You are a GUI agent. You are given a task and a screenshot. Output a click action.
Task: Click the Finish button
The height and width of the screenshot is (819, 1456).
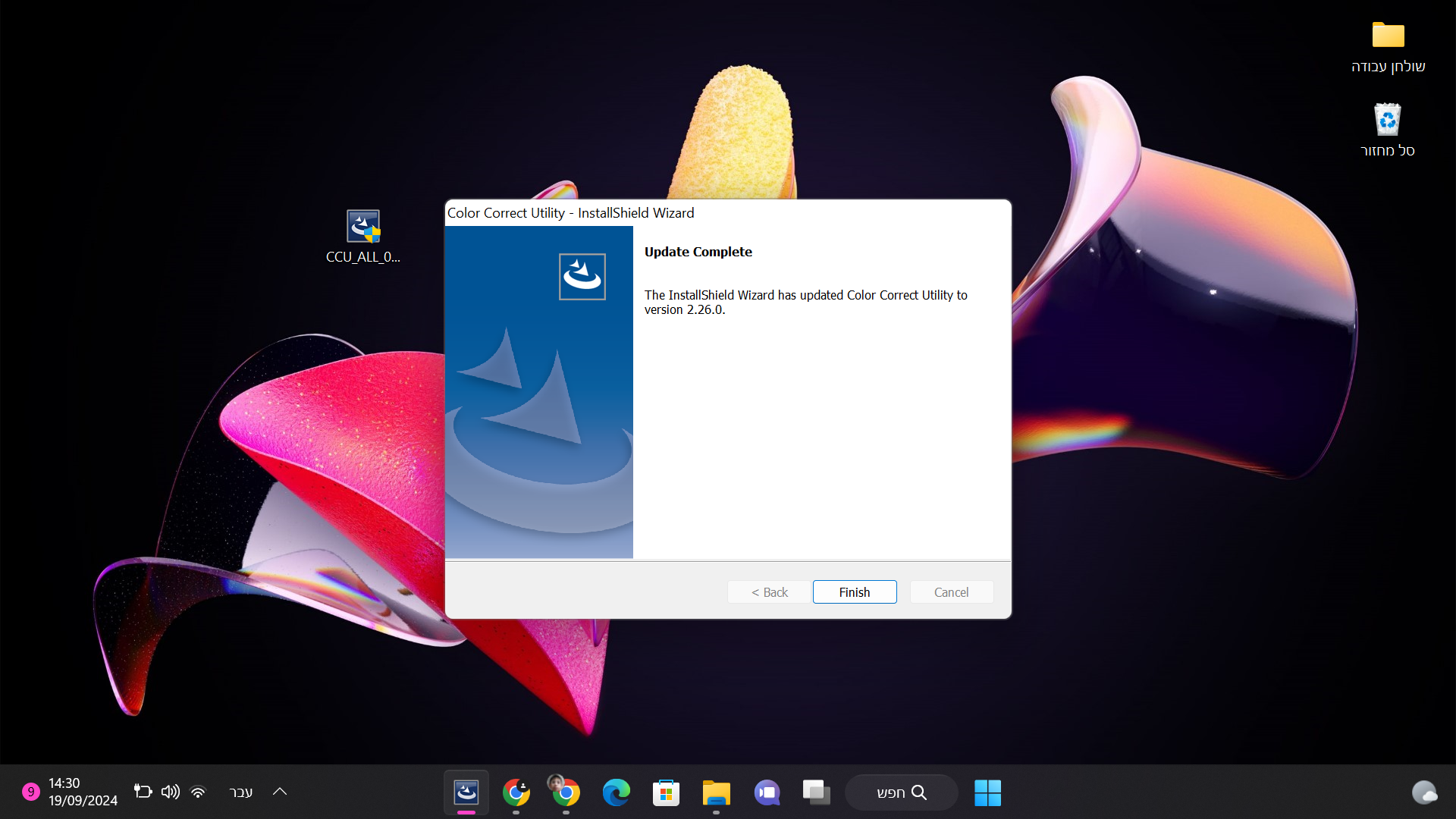click(854, 592)
